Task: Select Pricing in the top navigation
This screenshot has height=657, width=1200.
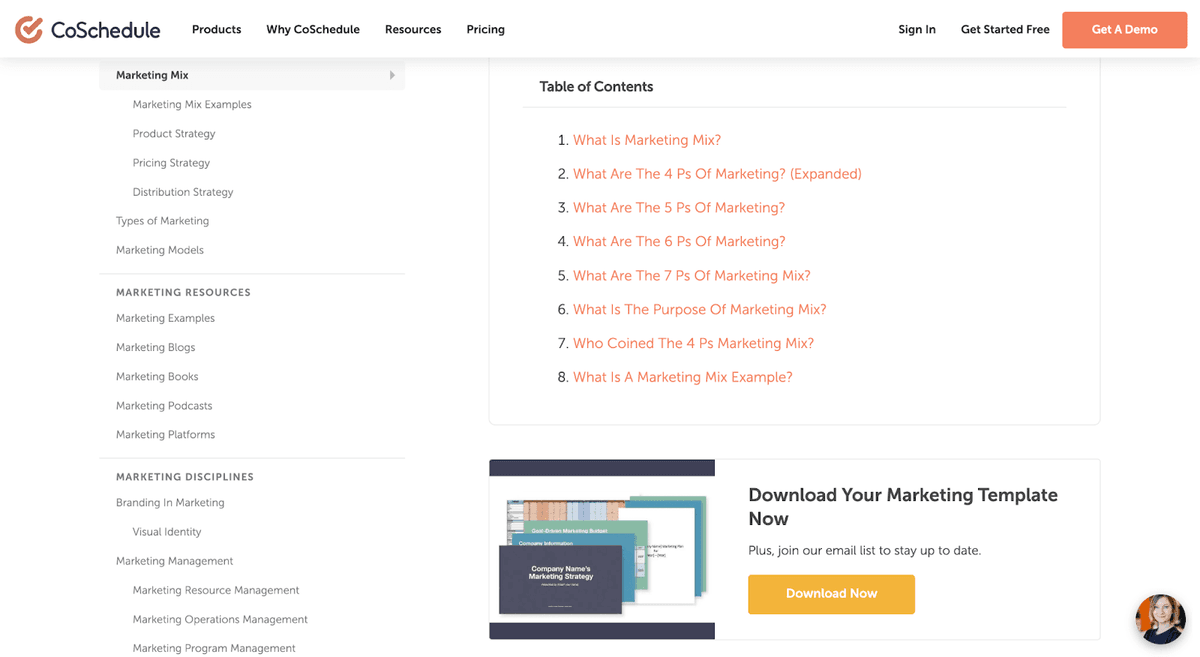Action: [x=485, y=29]
